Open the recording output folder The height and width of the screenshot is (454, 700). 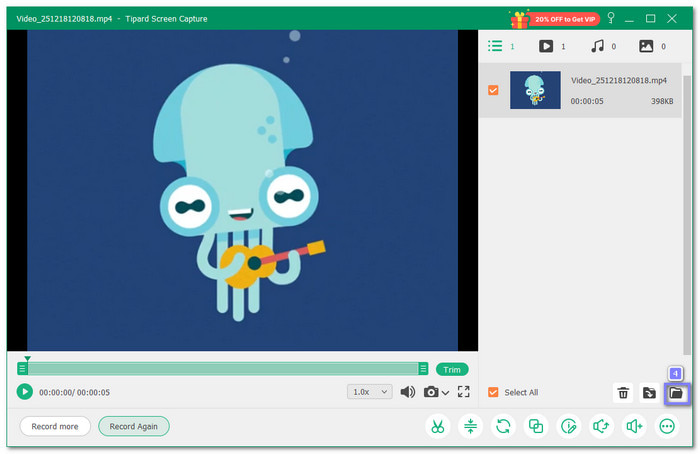click(676, 393)
